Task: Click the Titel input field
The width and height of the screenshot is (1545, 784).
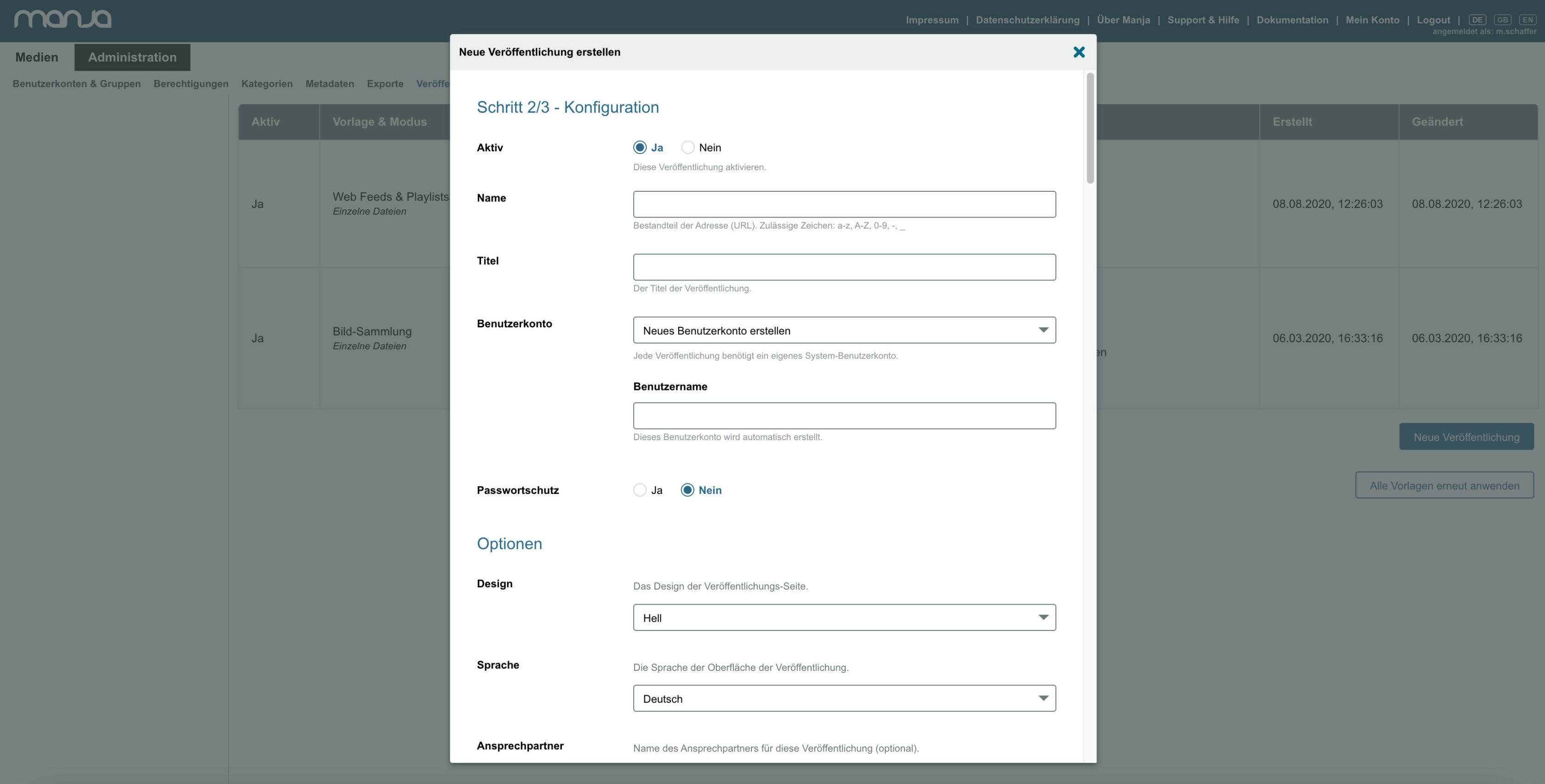Action: 844,267
